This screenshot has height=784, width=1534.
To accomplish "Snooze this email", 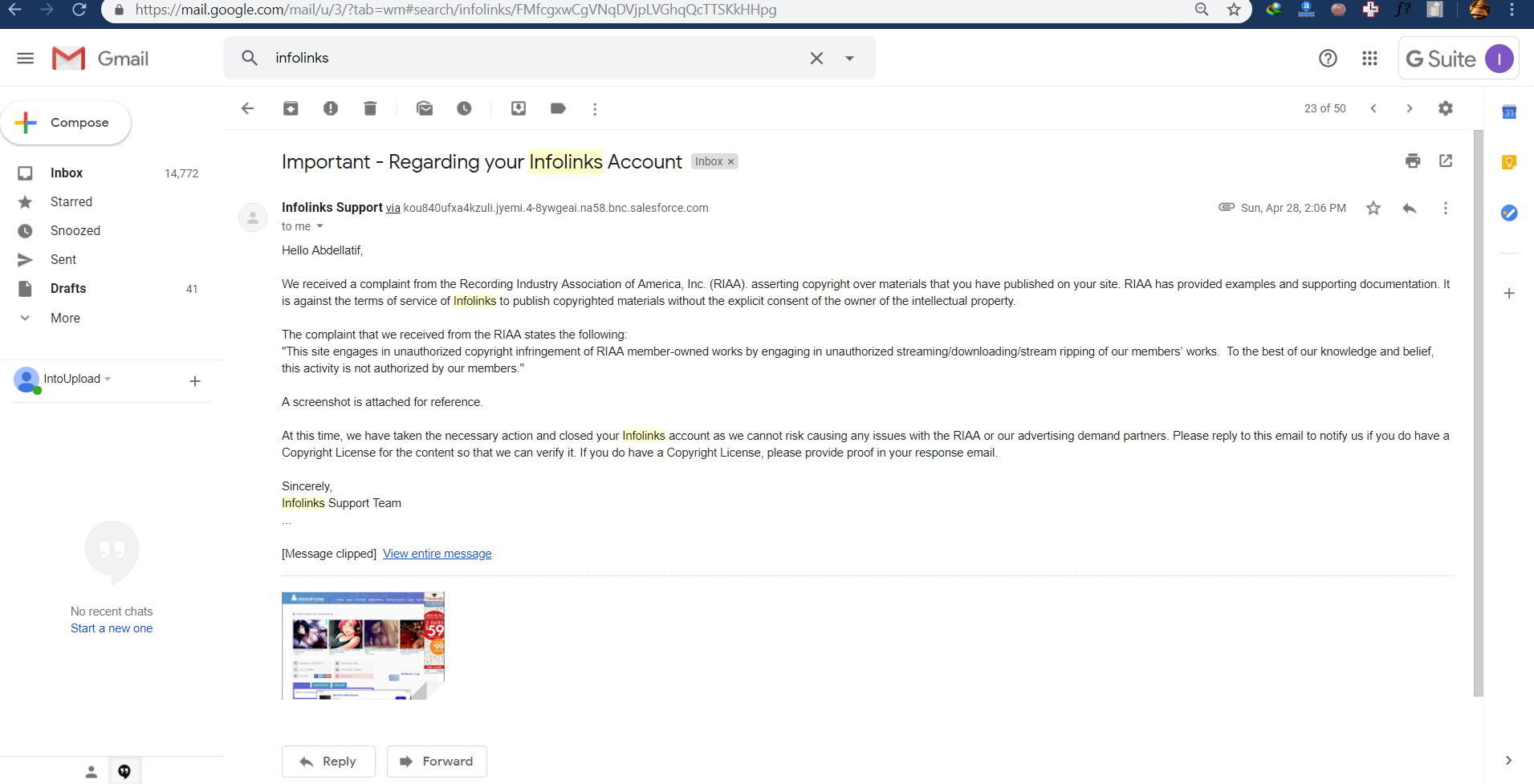I will pos(464,108).
